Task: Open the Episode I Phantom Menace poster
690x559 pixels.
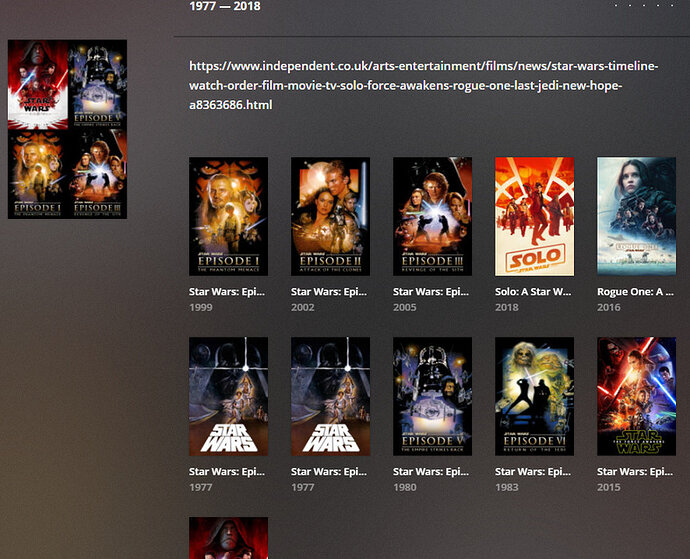Action: click(x=228, y=217)
